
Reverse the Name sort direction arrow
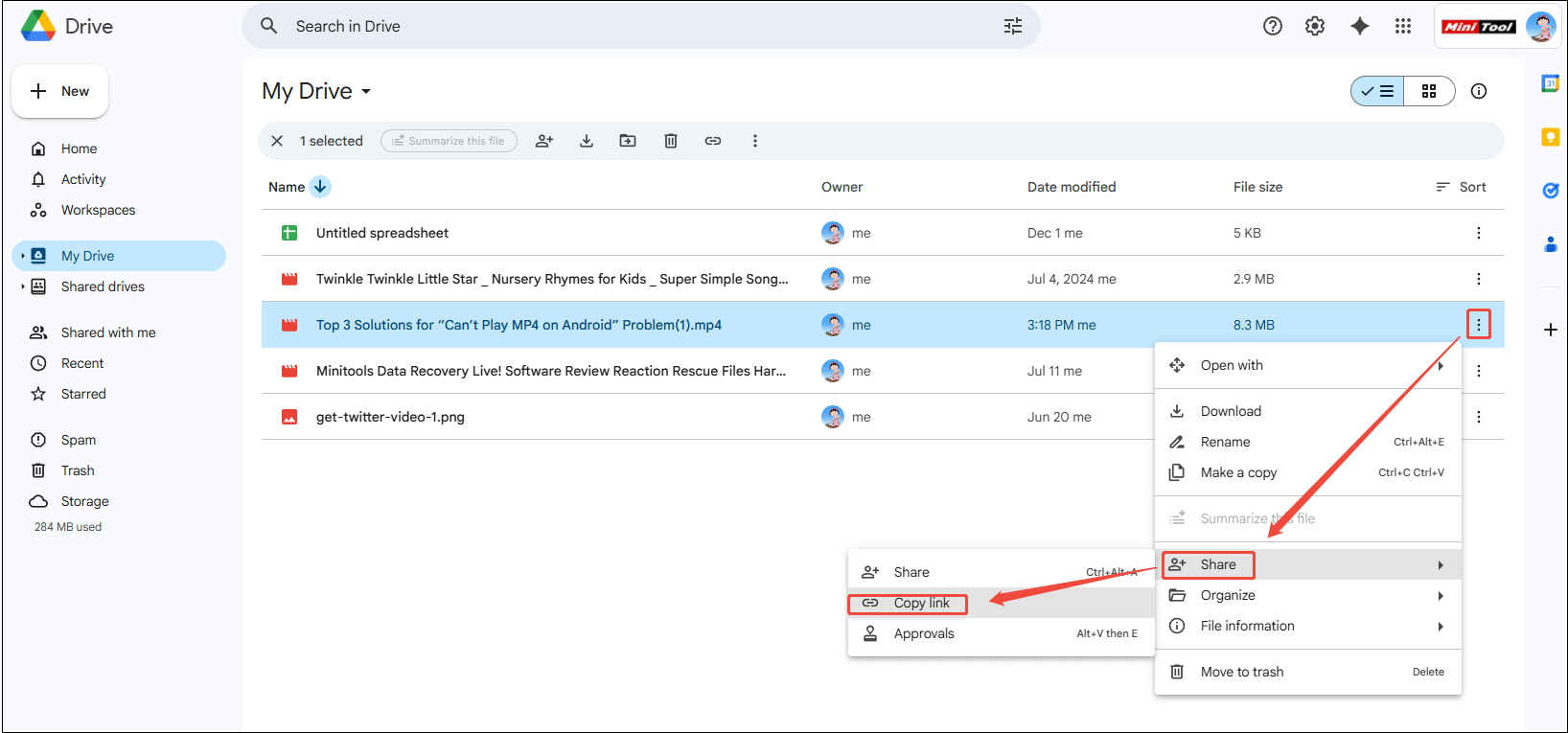pyautogui.click(x=320, y=187)
